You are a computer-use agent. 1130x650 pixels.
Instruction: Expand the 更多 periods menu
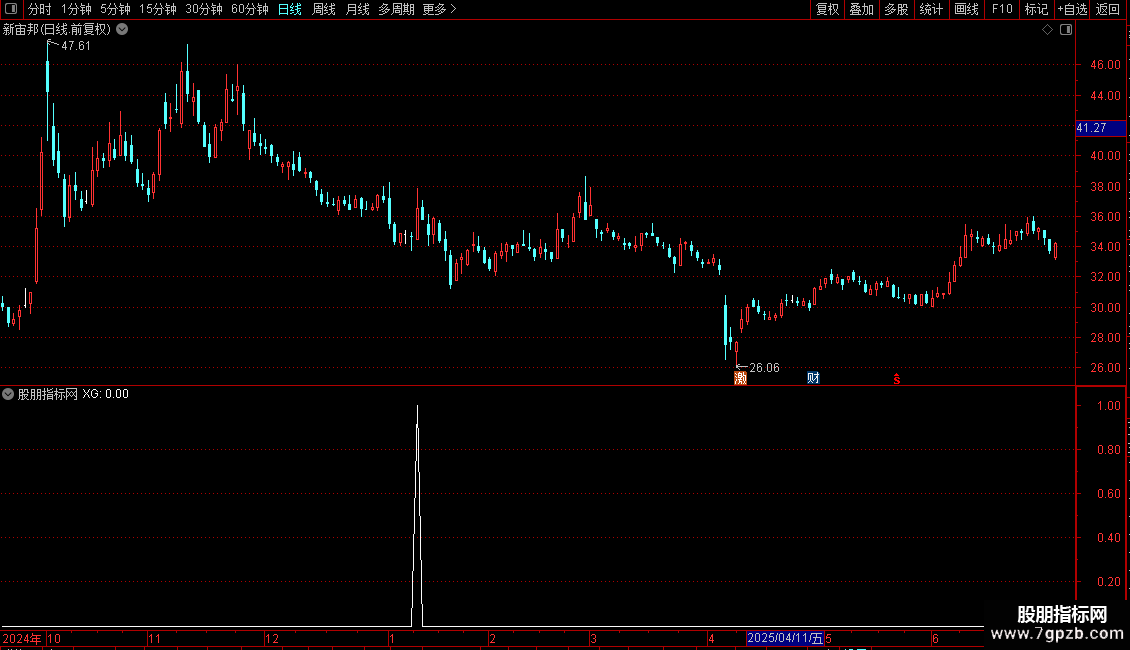tap(439, 9)
